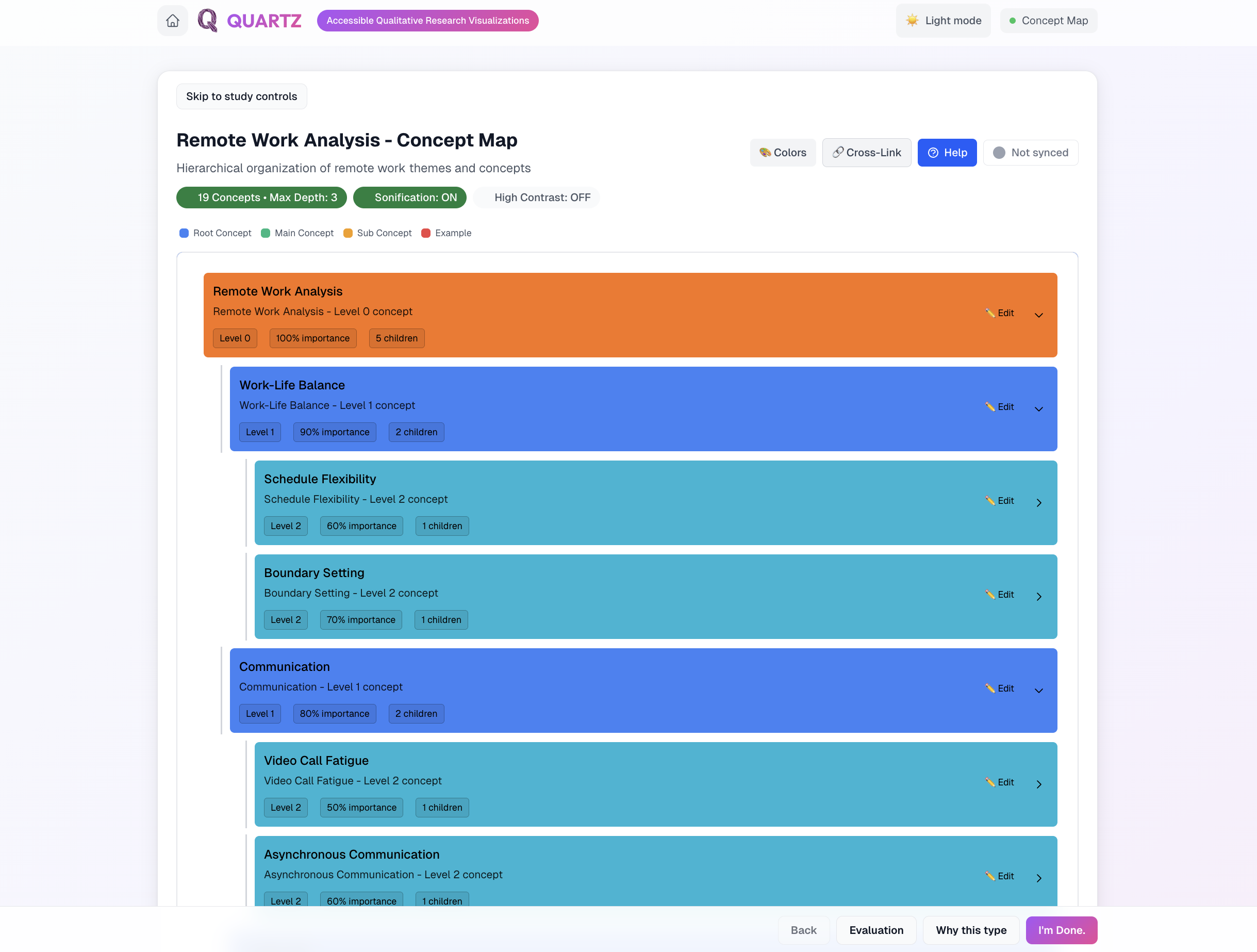Click the I'm Done button
The height and width of the screenshot is (952, 1257).
(1061, 930)
